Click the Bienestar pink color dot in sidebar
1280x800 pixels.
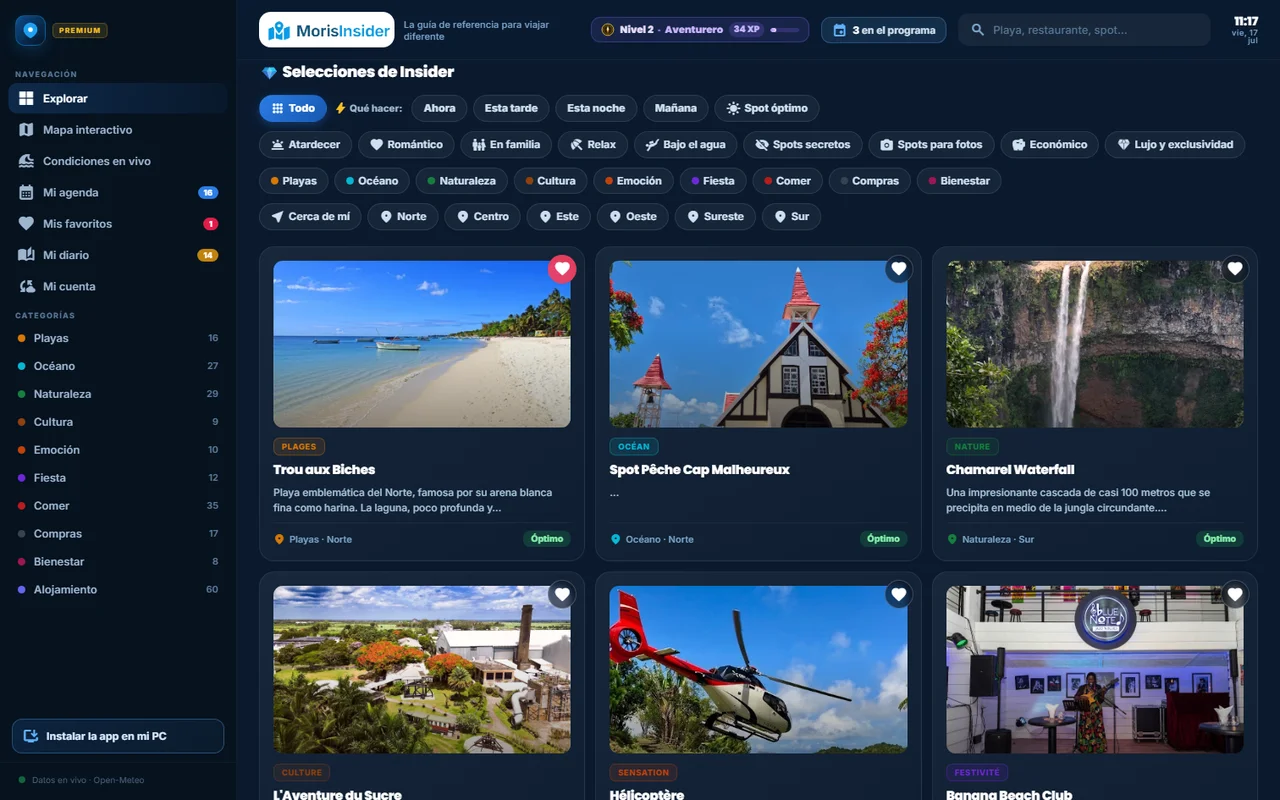22,562
